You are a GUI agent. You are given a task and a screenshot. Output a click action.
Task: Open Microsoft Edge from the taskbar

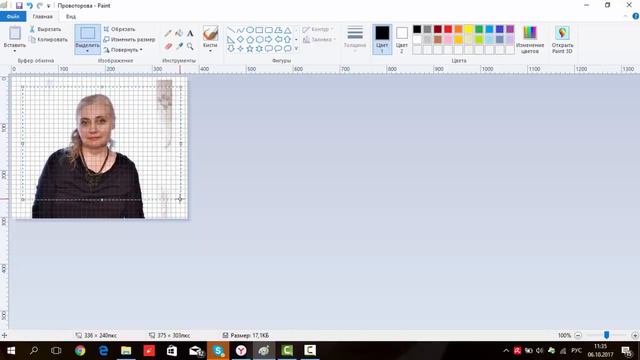click(x=103, y=350)
